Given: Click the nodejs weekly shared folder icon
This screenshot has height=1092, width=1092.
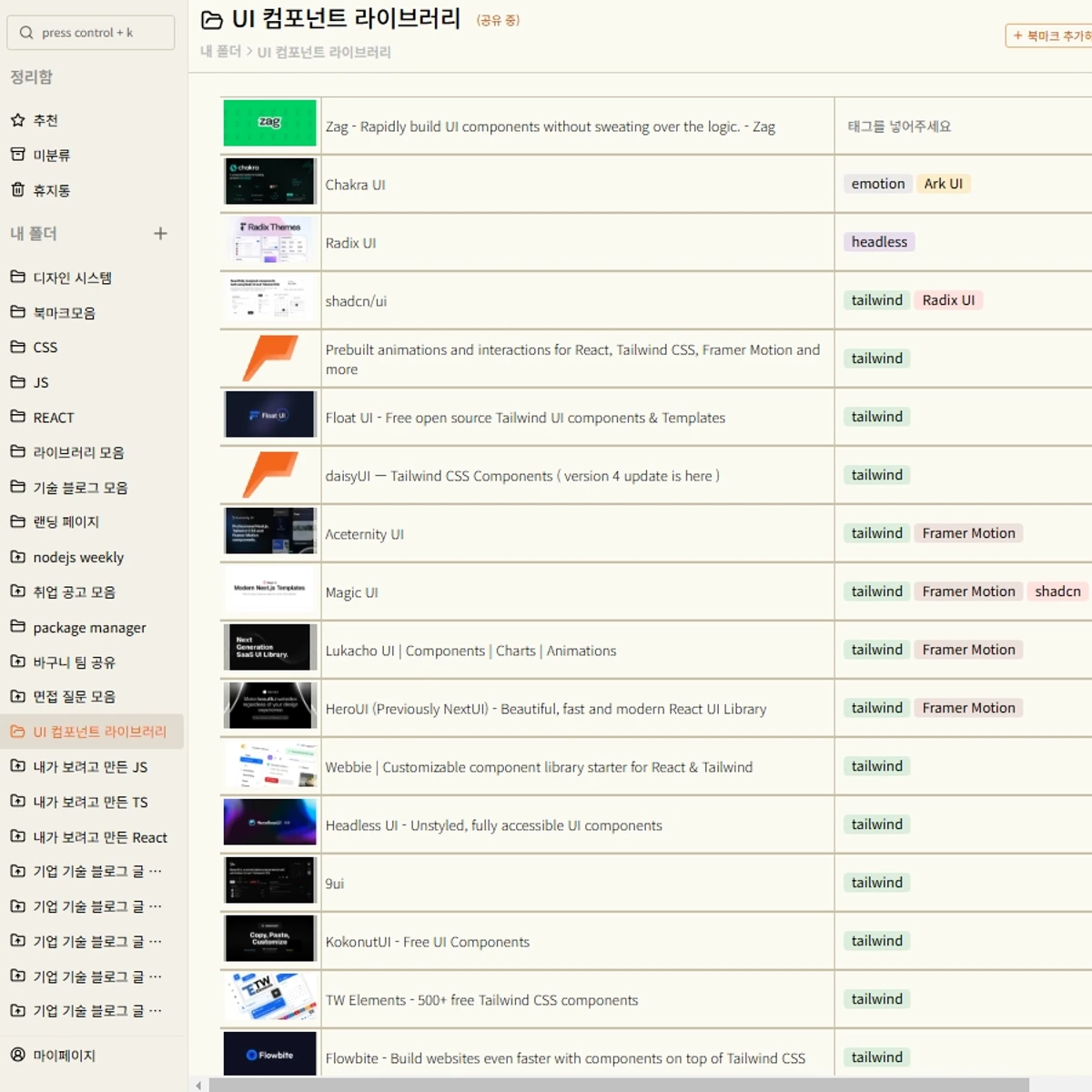Looking at the screenshot, I should point(17,557).
